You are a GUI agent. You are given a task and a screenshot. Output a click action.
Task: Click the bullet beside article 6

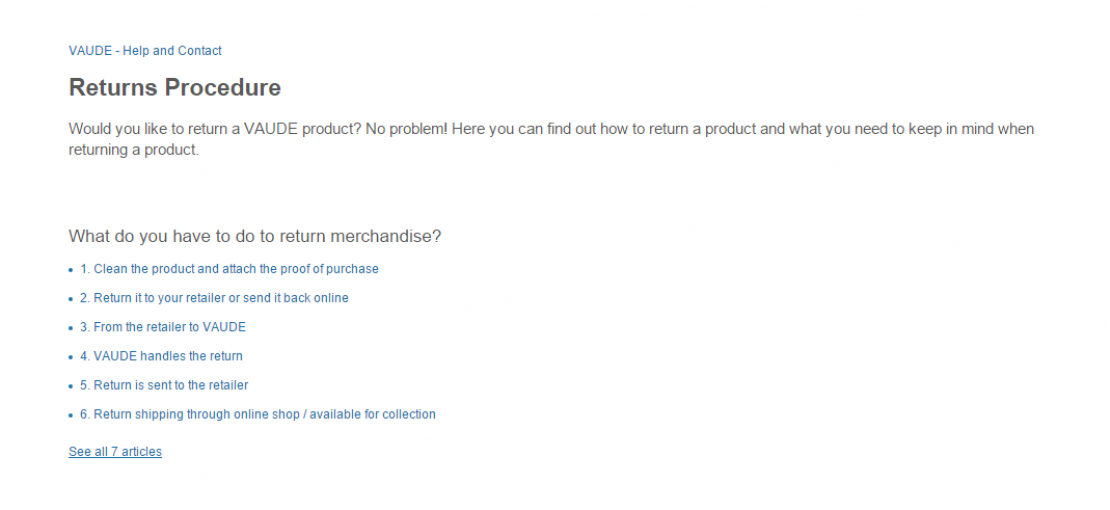[x=71, y=415]
